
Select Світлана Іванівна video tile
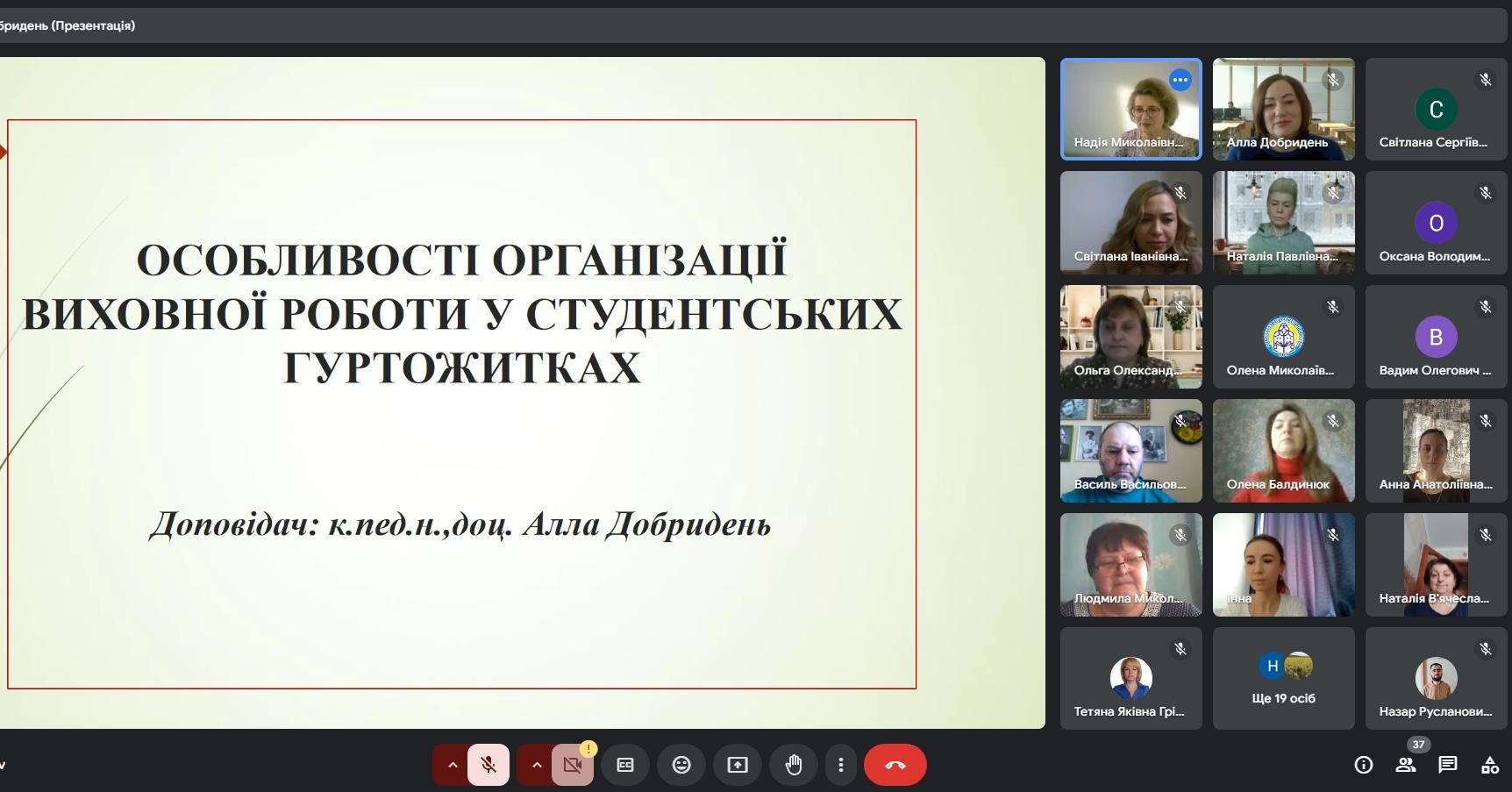(1131, 223)
